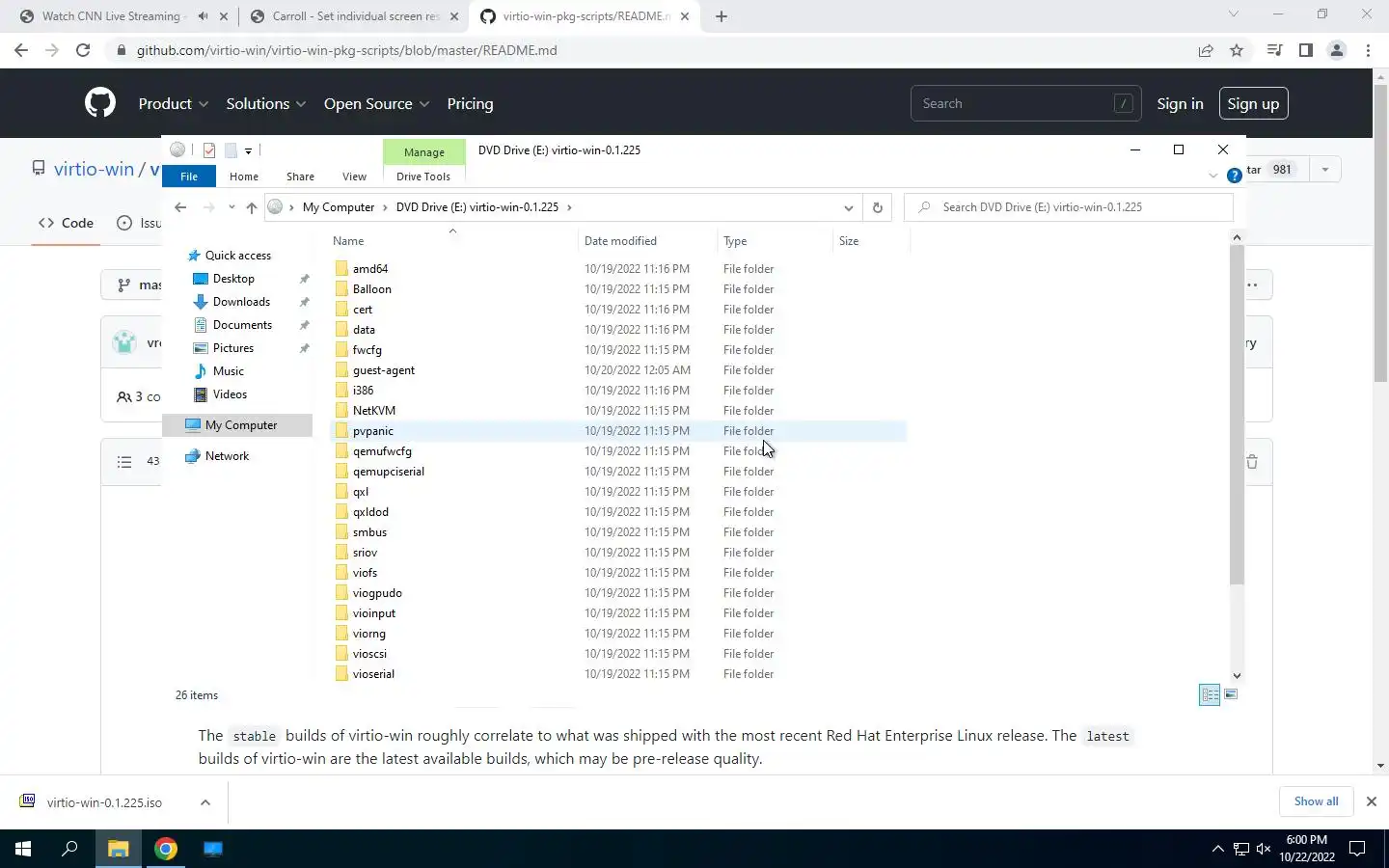Open address bar history dropdown
1389x868 pixels.
(848, 207)
